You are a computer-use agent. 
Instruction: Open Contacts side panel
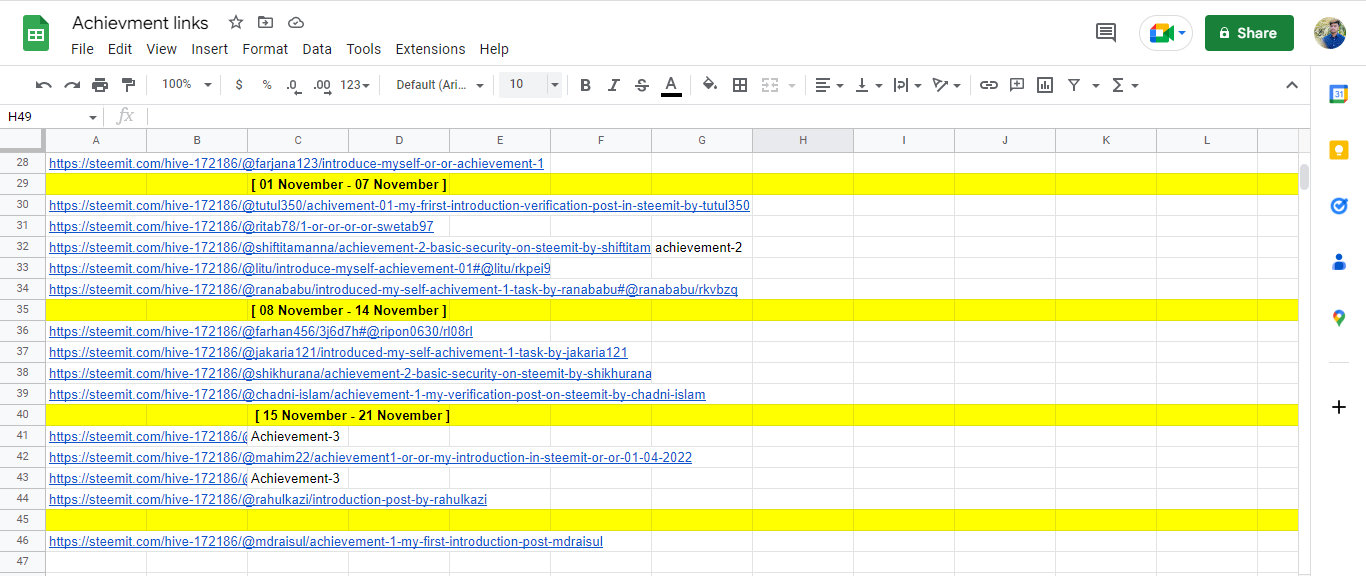[x=1338, y=262]
